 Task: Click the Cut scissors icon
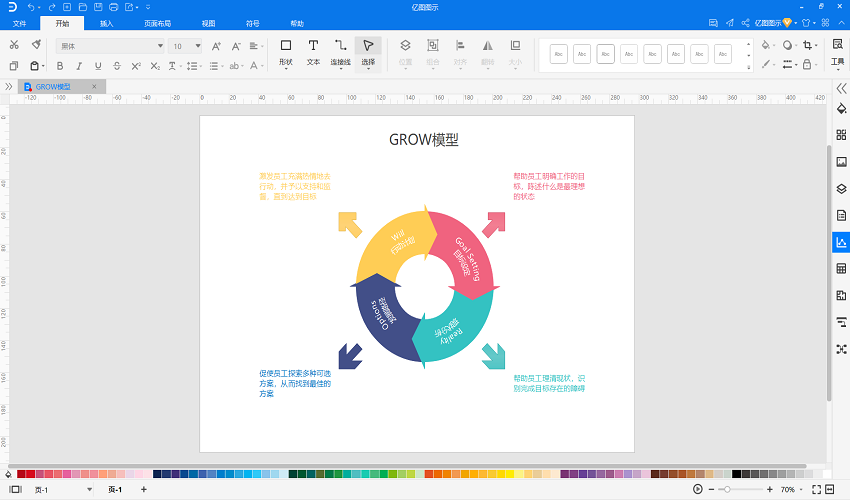[15, 45]
